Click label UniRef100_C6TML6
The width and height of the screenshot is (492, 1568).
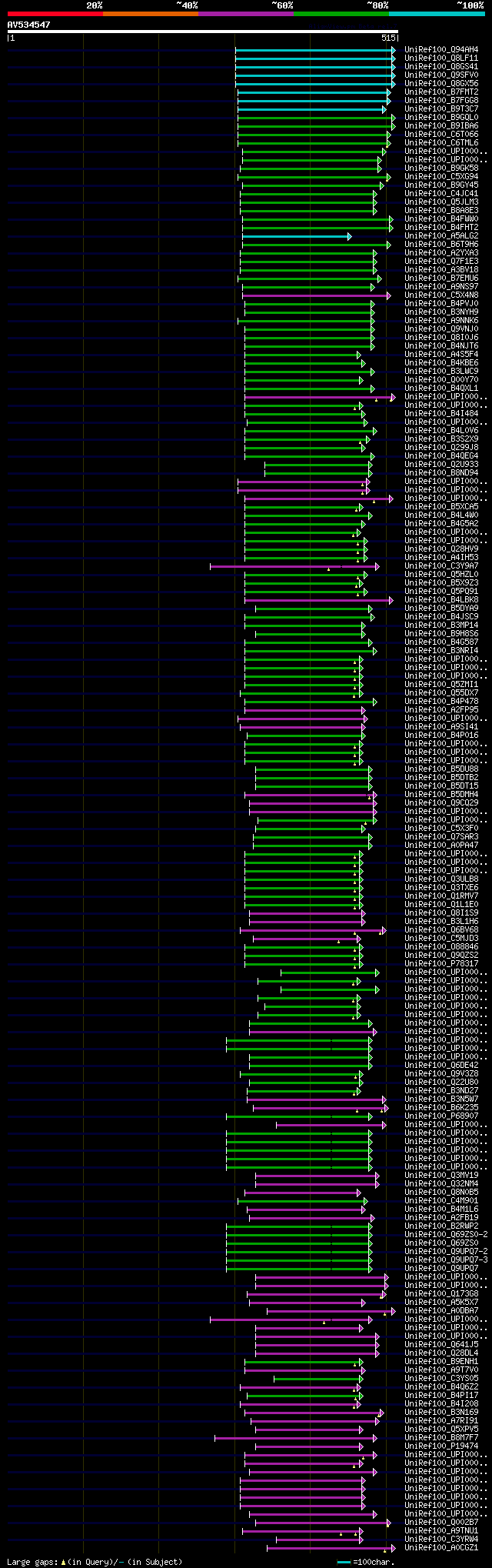441,143
